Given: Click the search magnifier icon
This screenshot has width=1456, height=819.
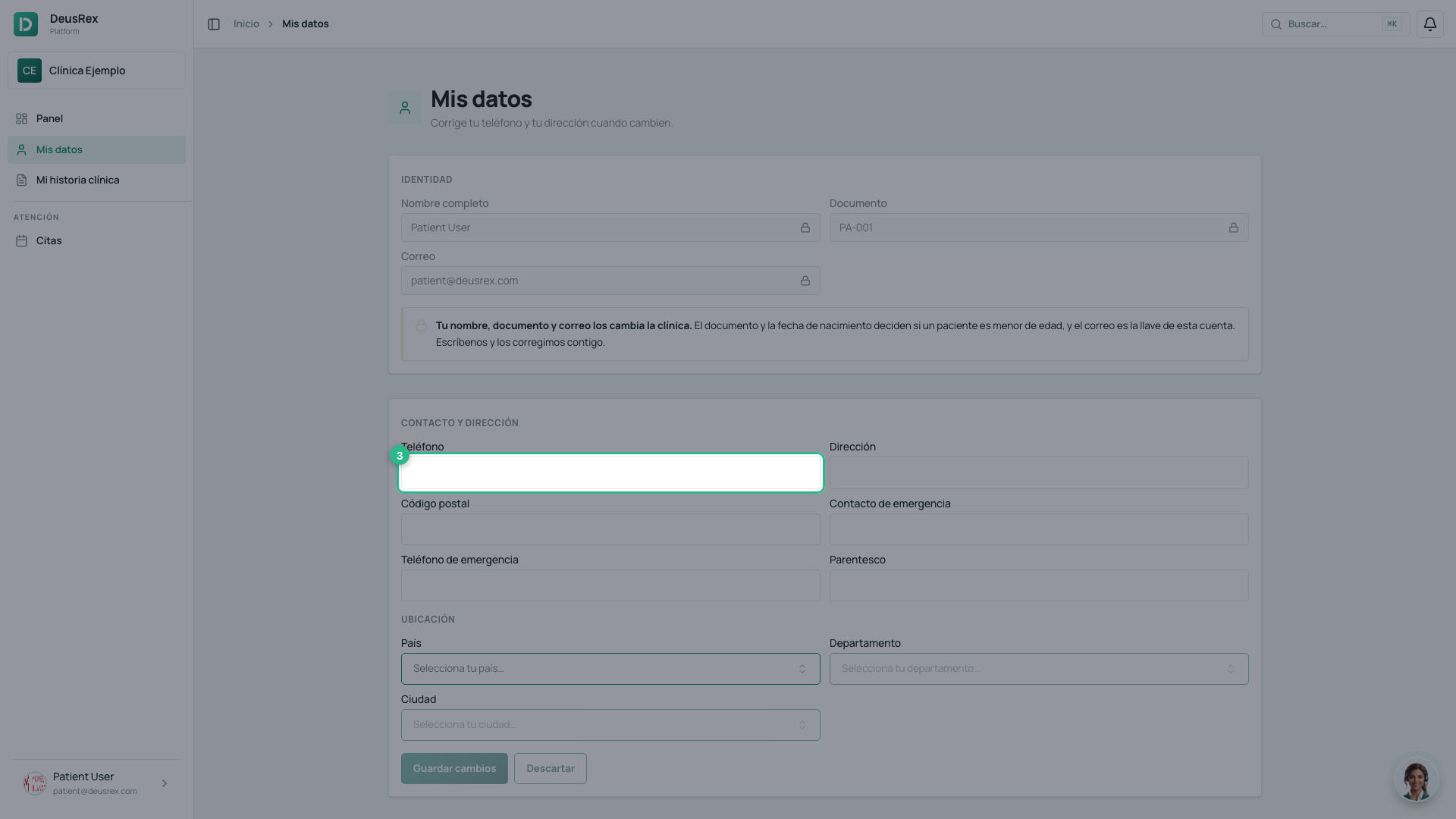Looking at the screenshot, I should 1276,24.
